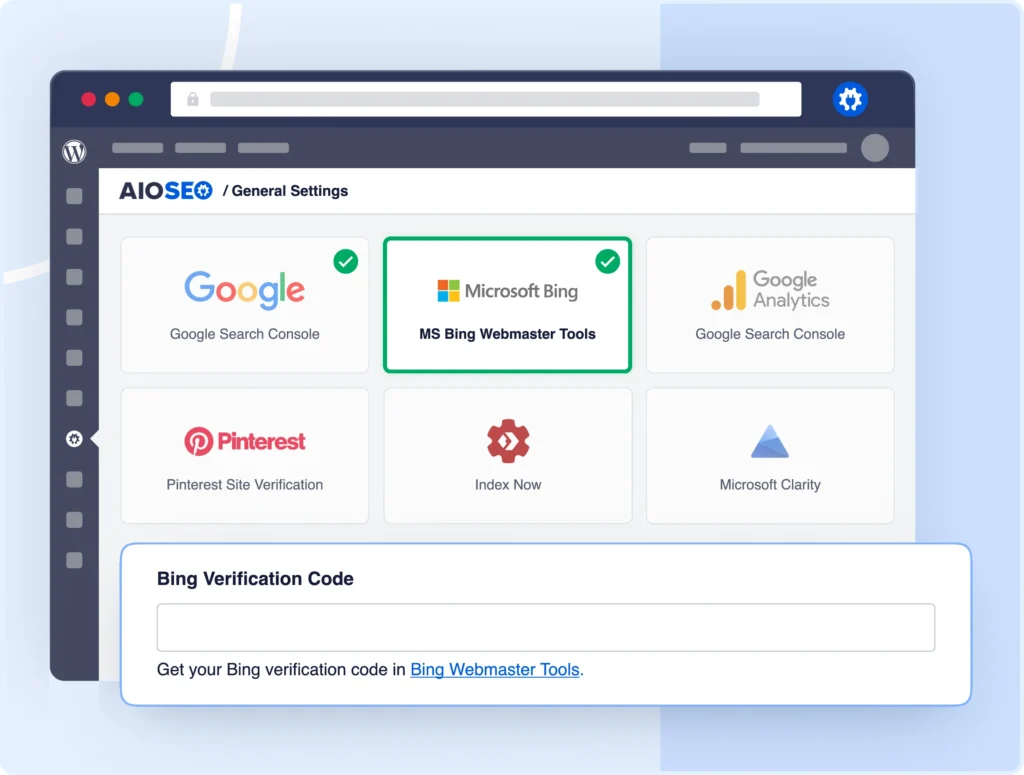Switch to the Pinterest Site Verification card
1024x775 pixels.
click(x=244, y=456)
